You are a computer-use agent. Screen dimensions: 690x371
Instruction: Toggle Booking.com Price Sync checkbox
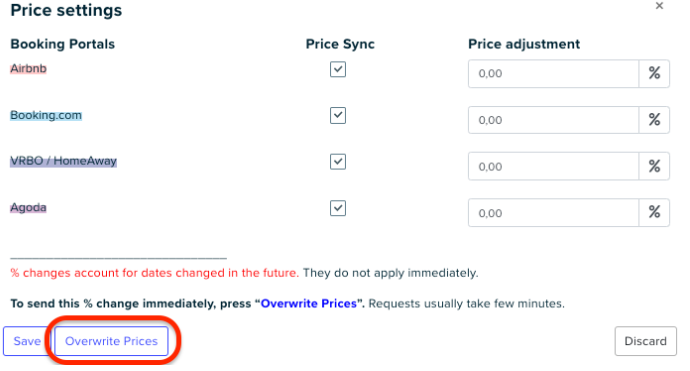(x=338, y=115)
